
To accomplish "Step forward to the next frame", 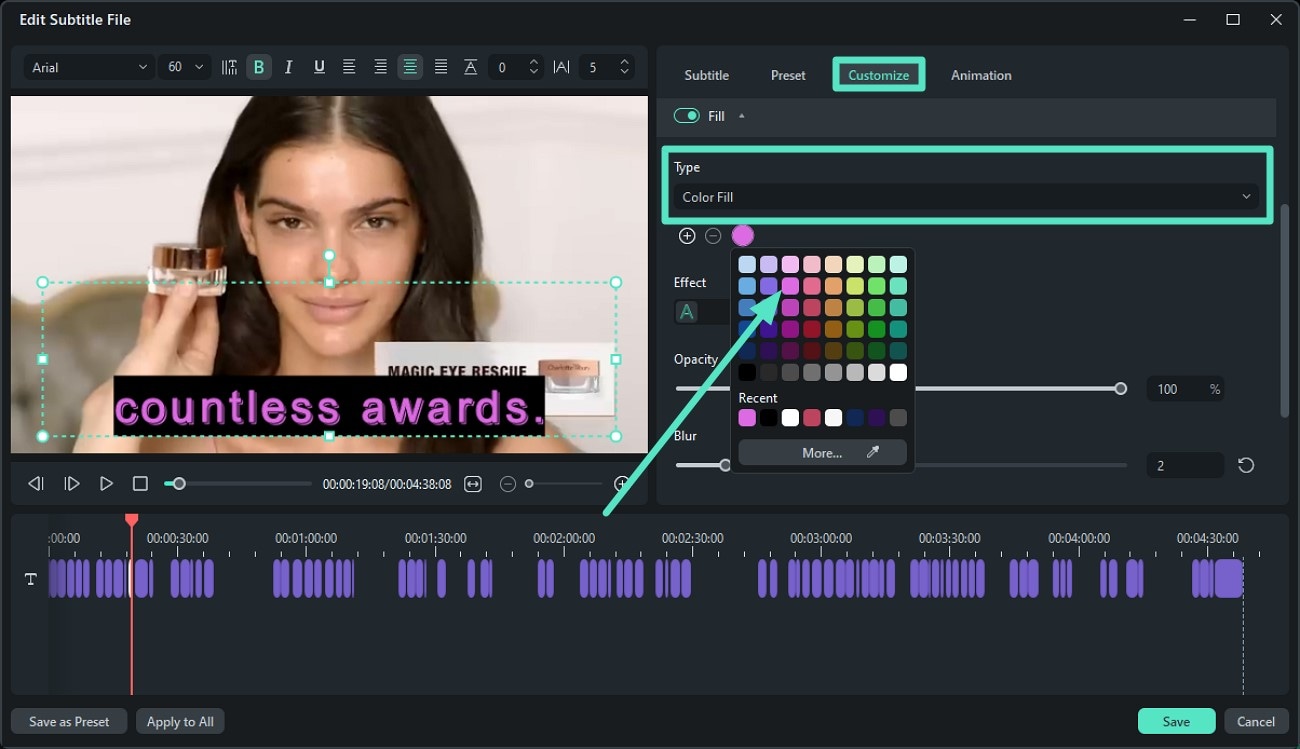I will tap(72, 484).
